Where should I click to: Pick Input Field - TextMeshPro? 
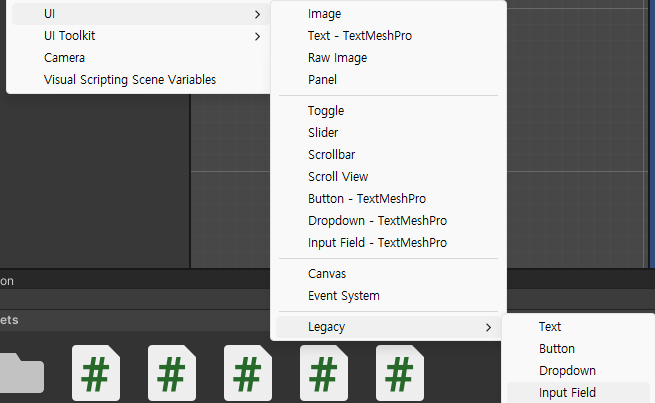point(388,243)
